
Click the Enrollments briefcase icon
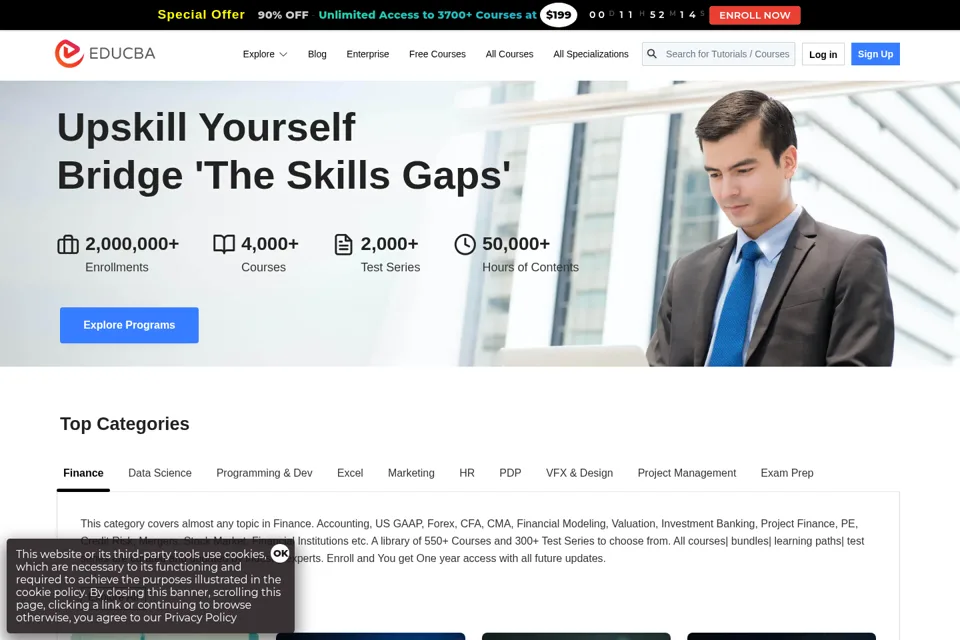pos(68,244)
